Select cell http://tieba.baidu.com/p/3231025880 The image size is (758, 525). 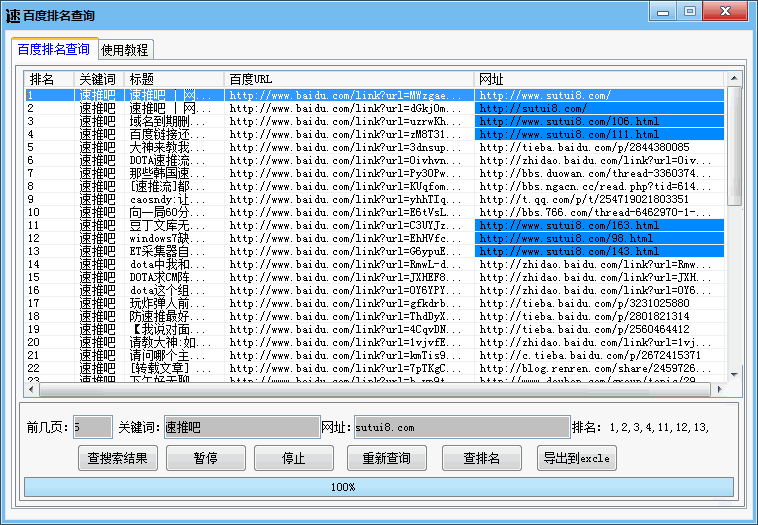[598, 304]
